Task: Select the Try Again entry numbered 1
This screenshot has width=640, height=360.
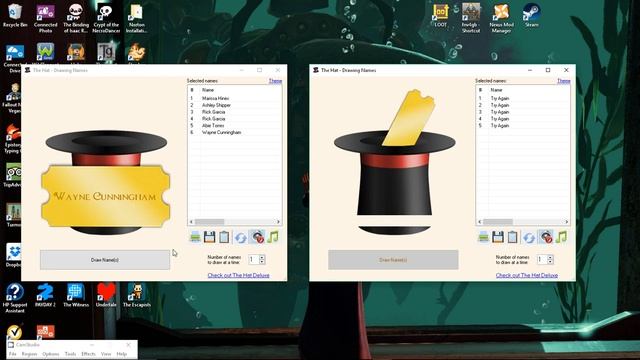Action: pyautogui.click(x=523, y=98)
